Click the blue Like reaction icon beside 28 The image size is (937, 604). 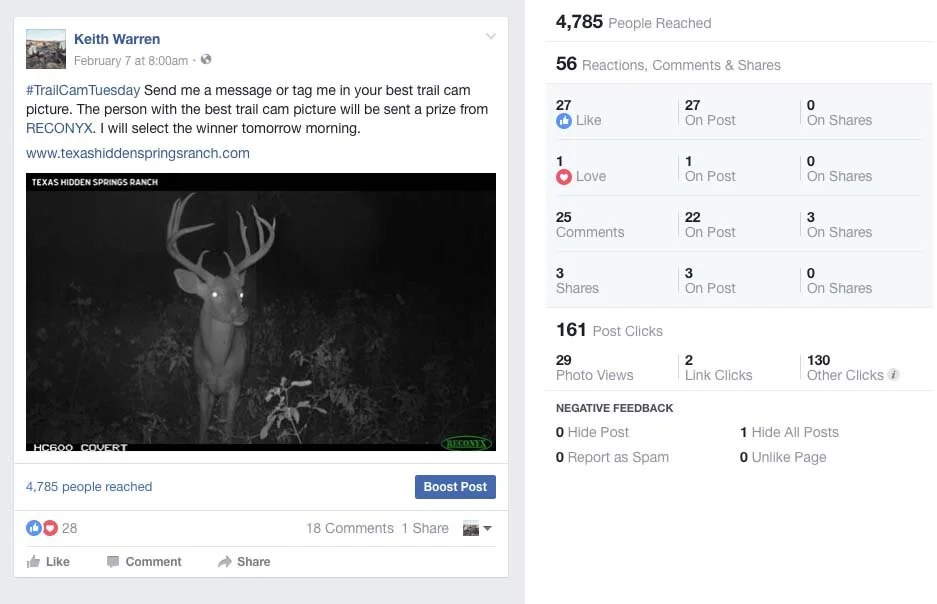pos(34,528)
